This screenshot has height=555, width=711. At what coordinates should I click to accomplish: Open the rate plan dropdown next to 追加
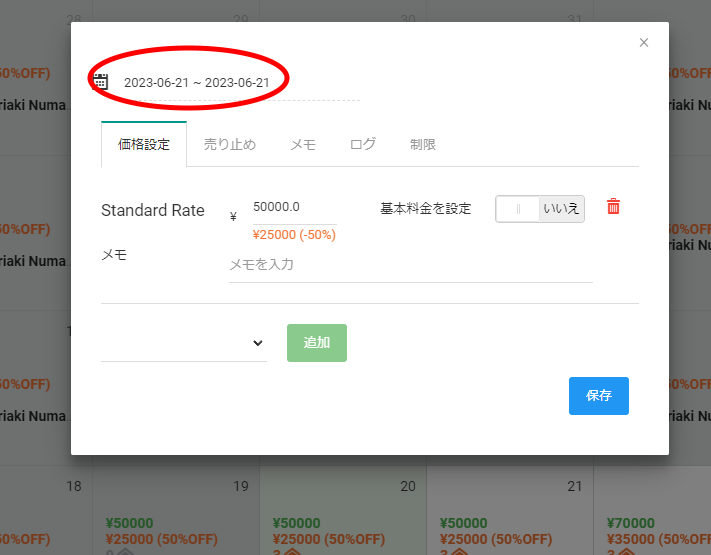point(184,343)
